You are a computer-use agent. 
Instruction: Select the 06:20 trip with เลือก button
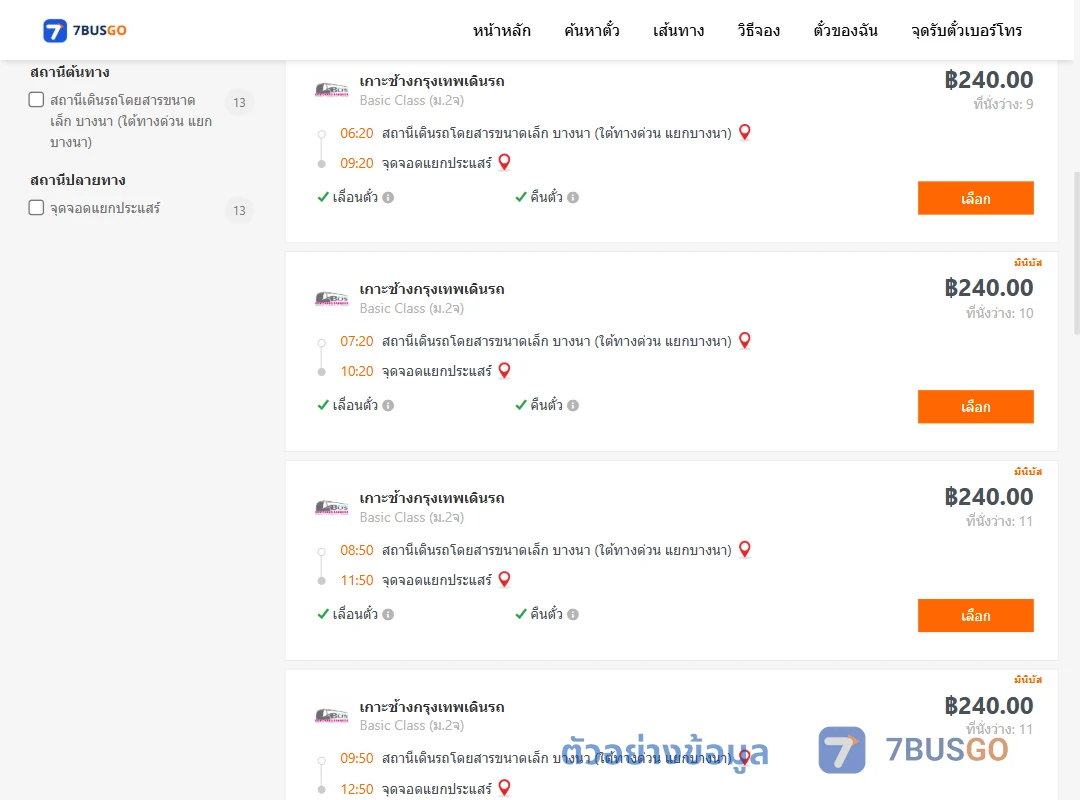click(975, 198)
